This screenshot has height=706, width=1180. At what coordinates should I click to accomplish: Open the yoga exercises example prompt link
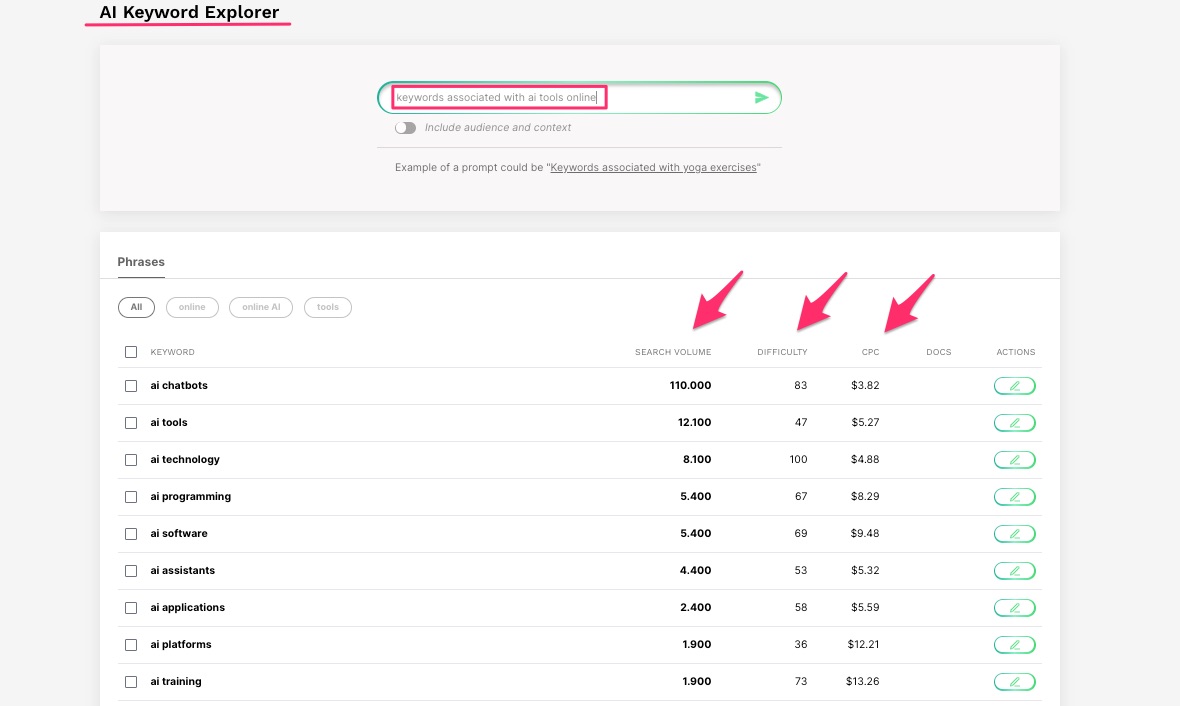pyautogui.click(x=653, y=167)
